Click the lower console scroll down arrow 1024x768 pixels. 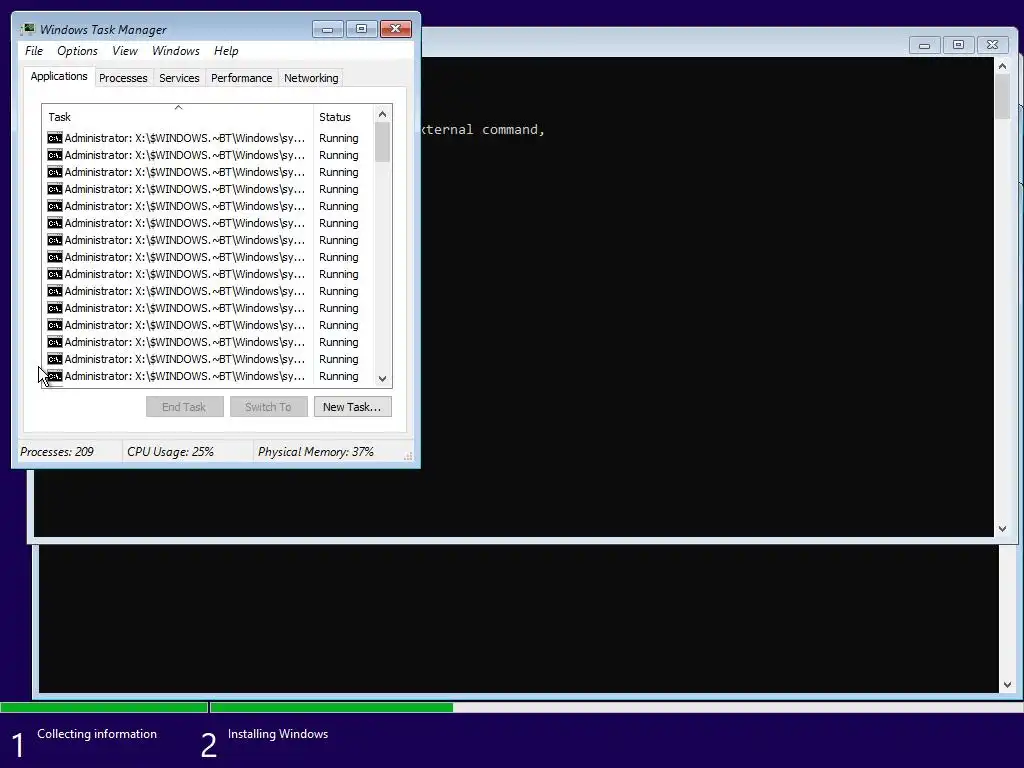click(x=1008, y=685)
